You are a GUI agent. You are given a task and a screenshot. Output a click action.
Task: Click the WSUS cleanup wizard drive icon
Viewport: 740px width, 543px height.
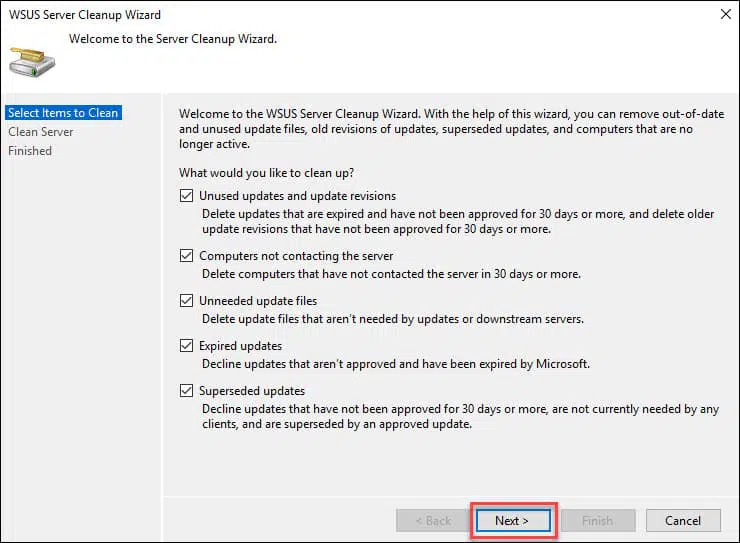(x=32, y=63)
